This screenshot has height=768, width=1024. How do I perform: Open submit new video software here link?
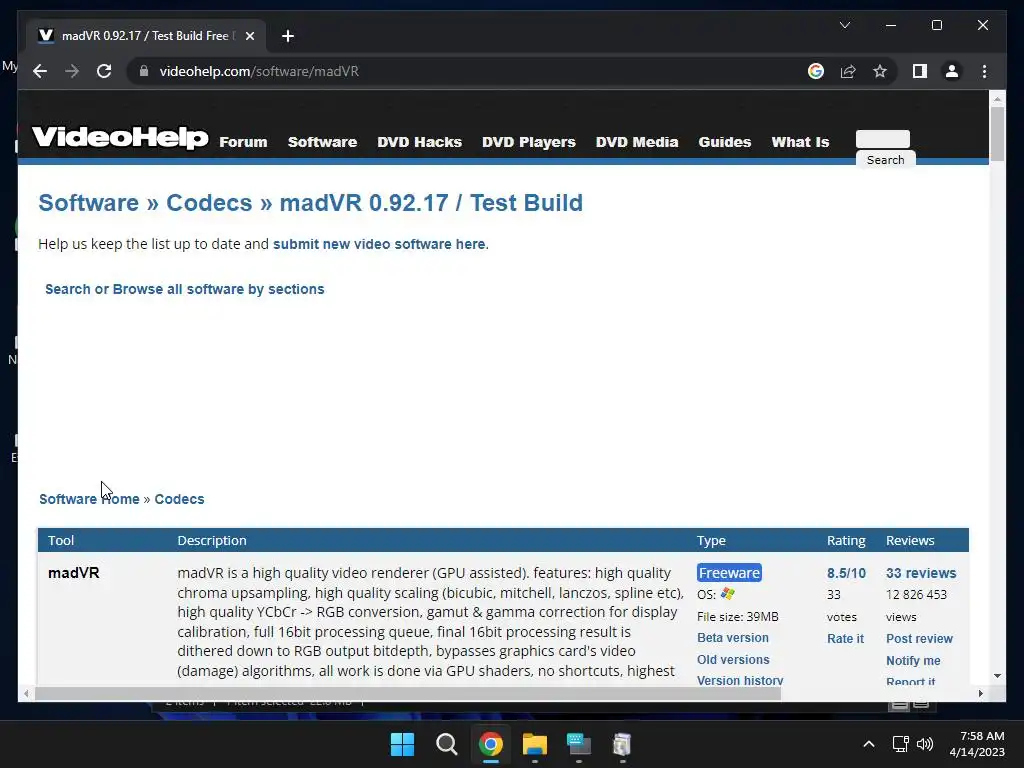[x=379, y=244]
